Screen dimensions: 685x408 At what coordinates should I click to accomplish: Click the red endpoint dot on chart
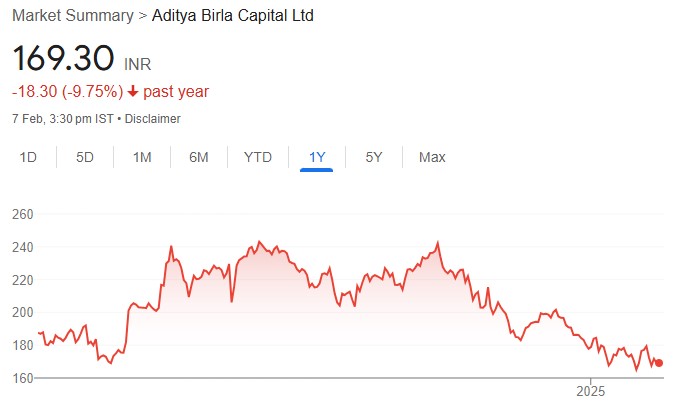tap(659, 363)
